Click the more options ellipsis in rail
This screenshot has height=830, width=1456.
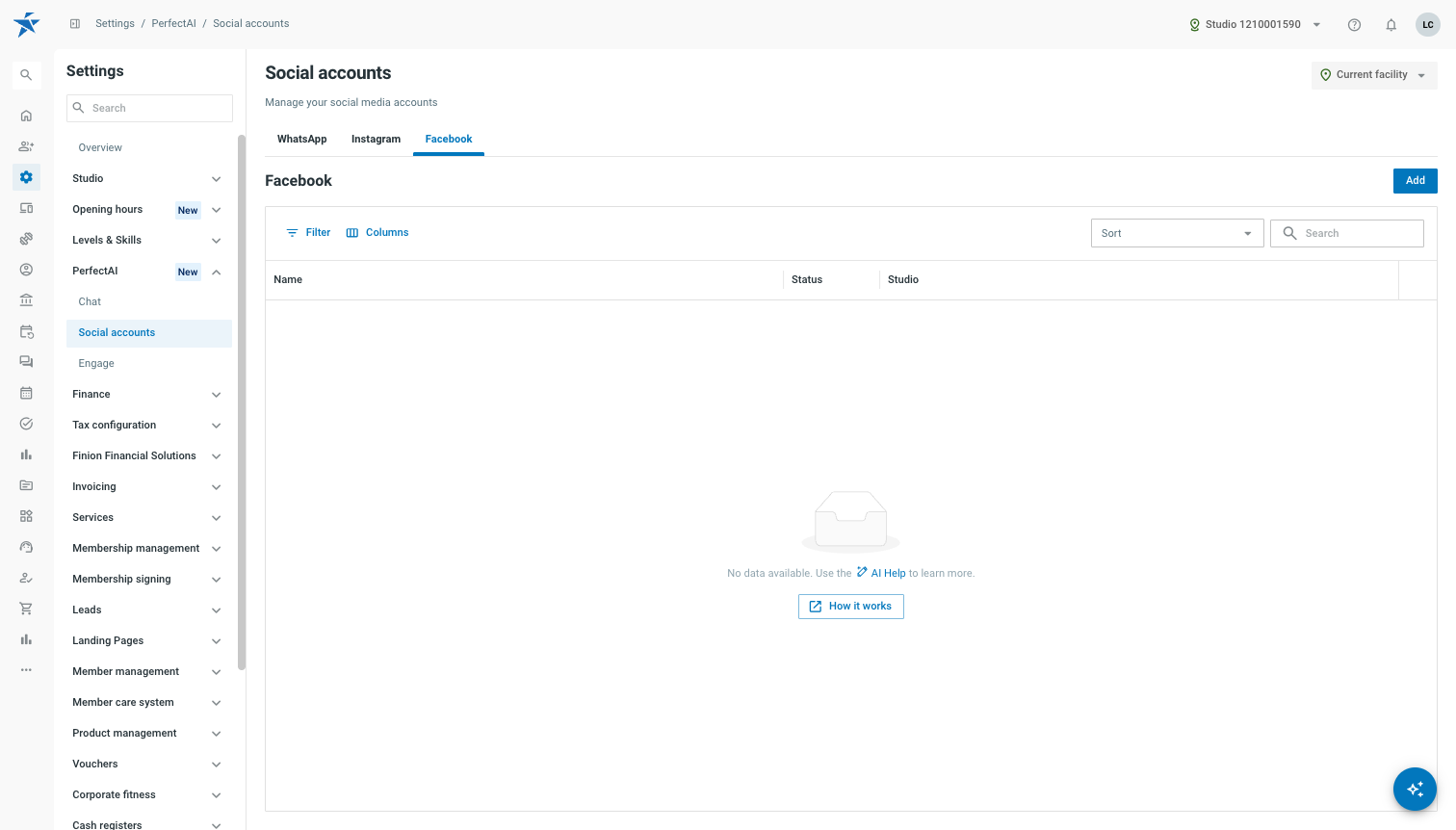(x=26, y=670)
